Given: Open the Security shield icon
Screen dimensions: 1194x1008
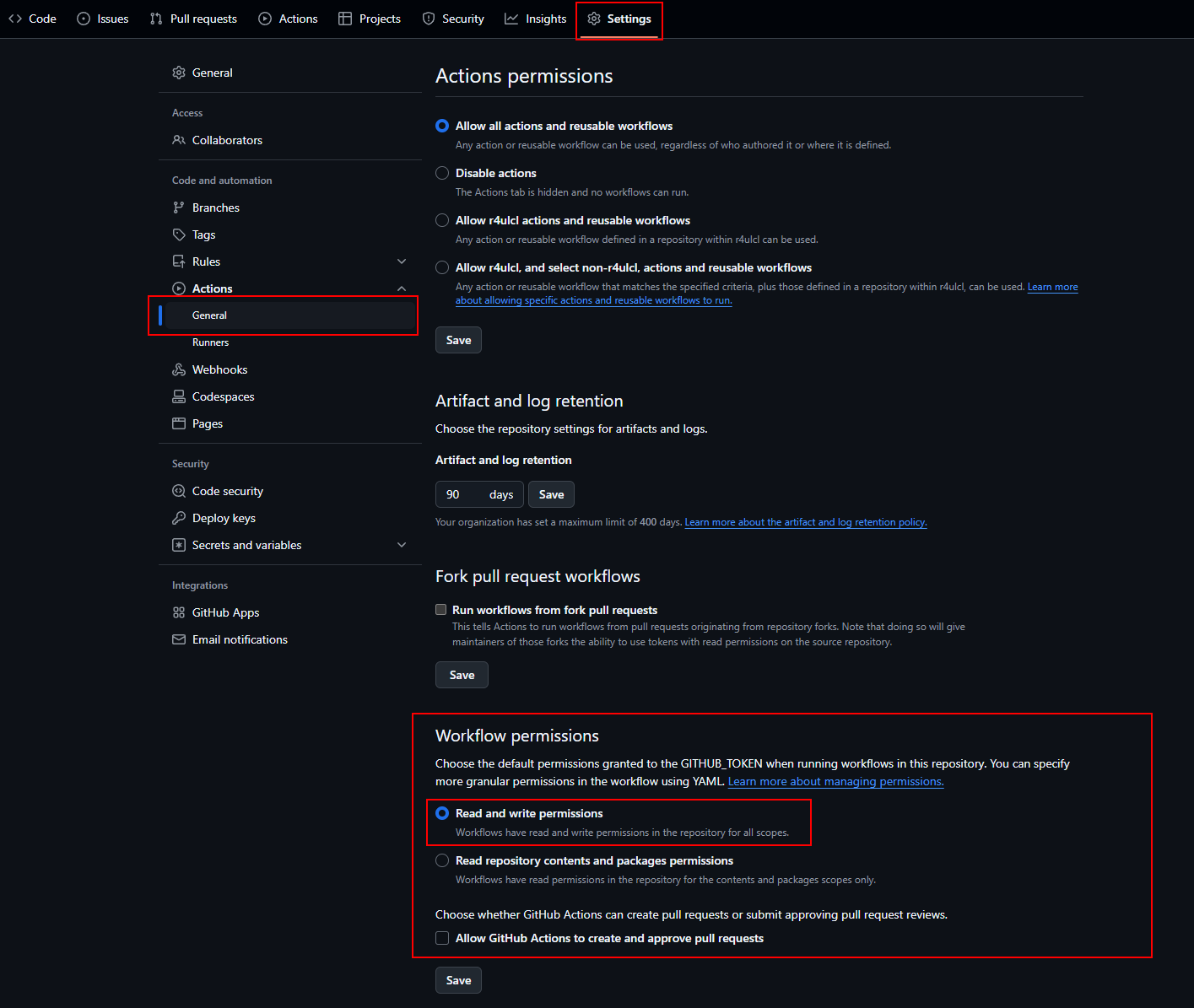Looking at the screenshot, I should (x=427, y=18).
